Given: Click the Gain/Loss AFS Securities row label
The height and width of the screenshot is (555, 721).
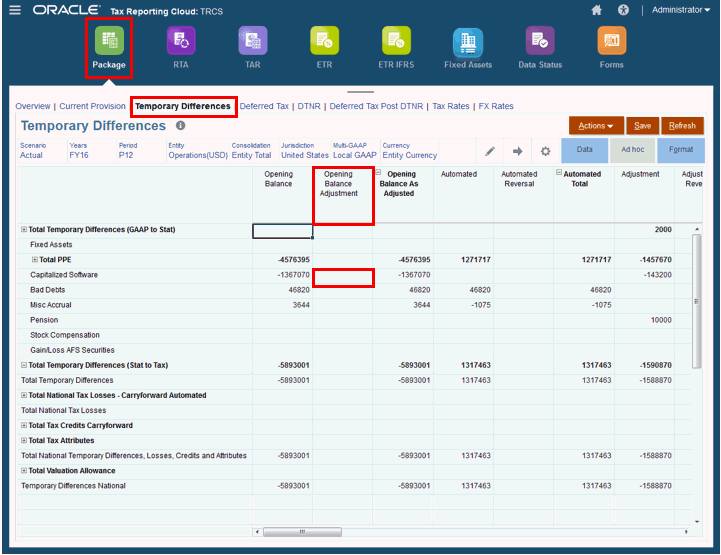Looking at the screenshot, I should pyautogui.click(x=72, y=350).
